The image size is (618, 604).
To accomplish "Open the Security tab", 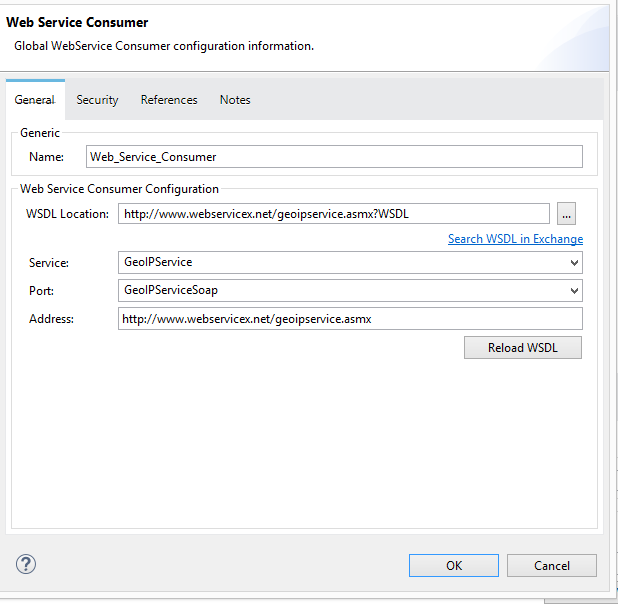I will pyautogui.click(x=97, y=100).
